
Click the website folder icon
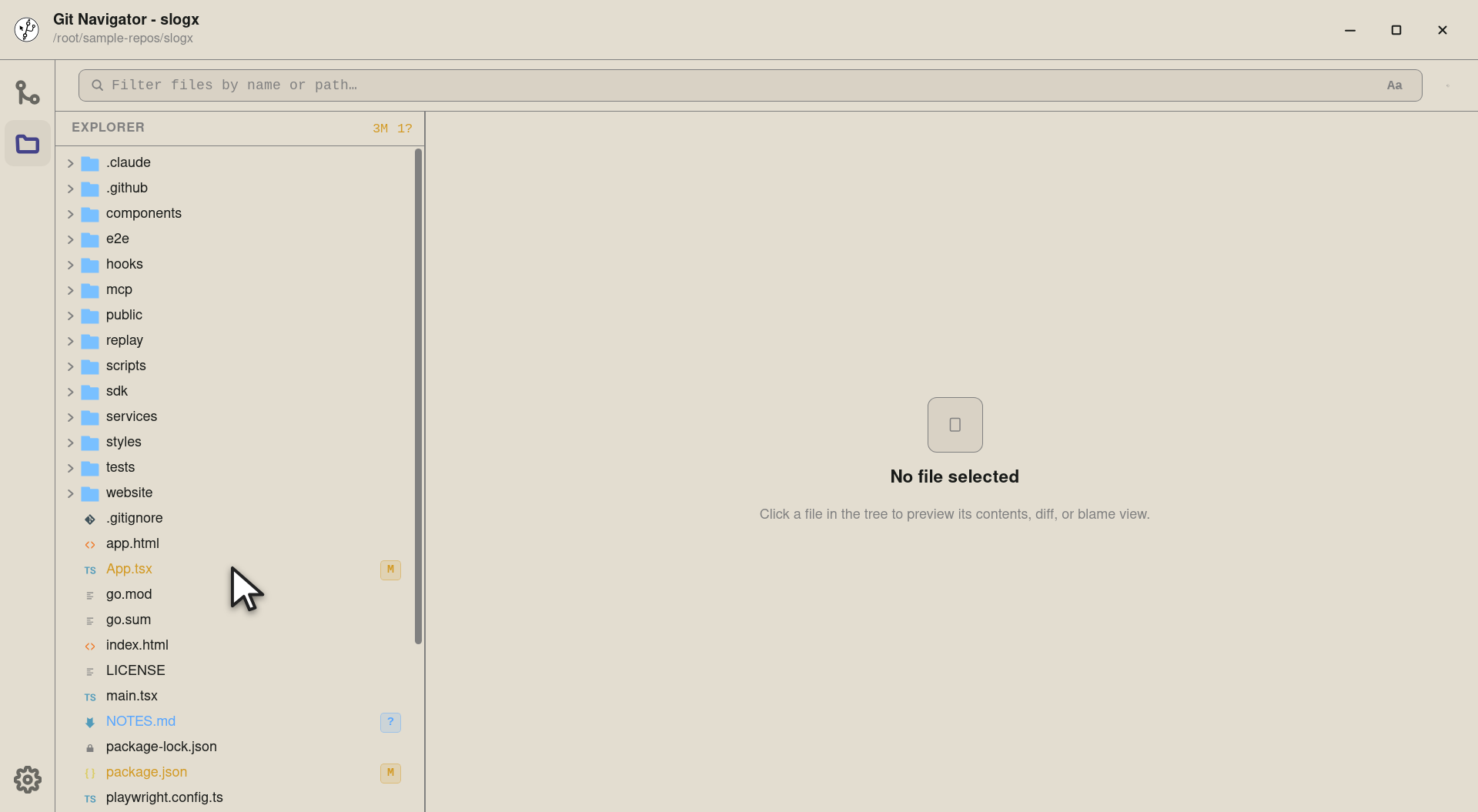point(90,493)
